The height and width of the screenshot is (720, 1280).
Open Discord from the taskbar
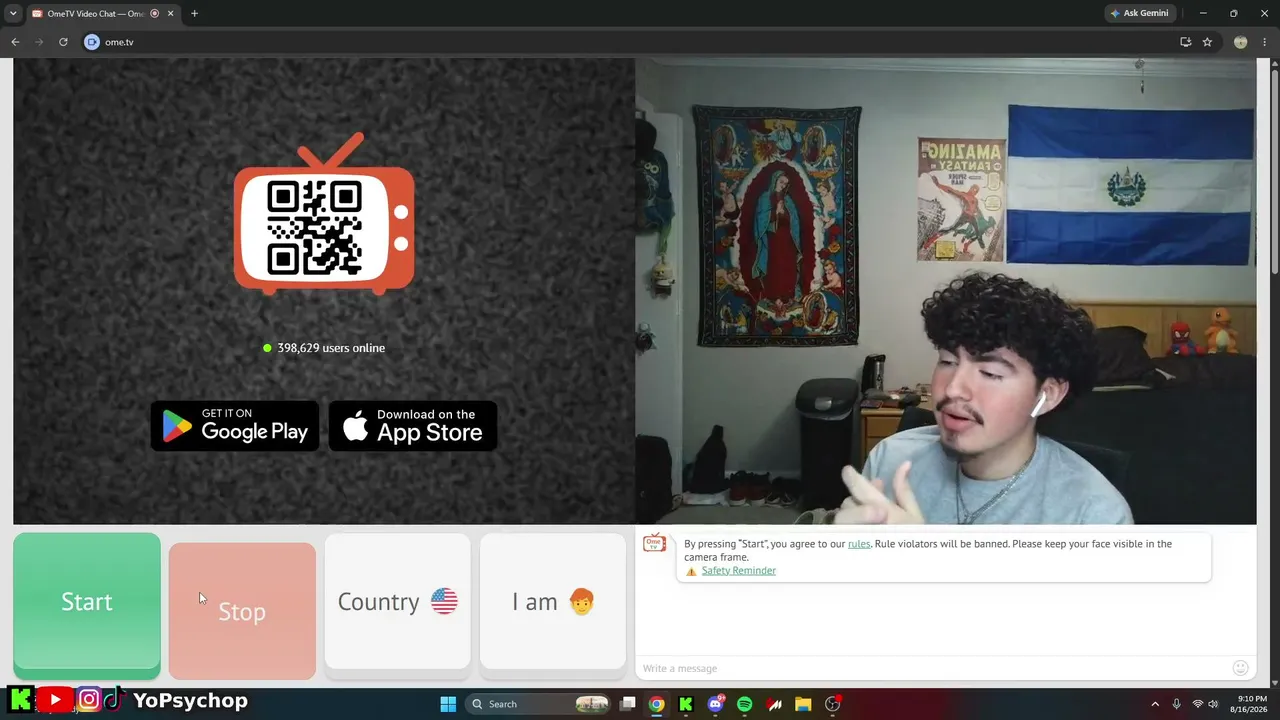coord(715,704)
